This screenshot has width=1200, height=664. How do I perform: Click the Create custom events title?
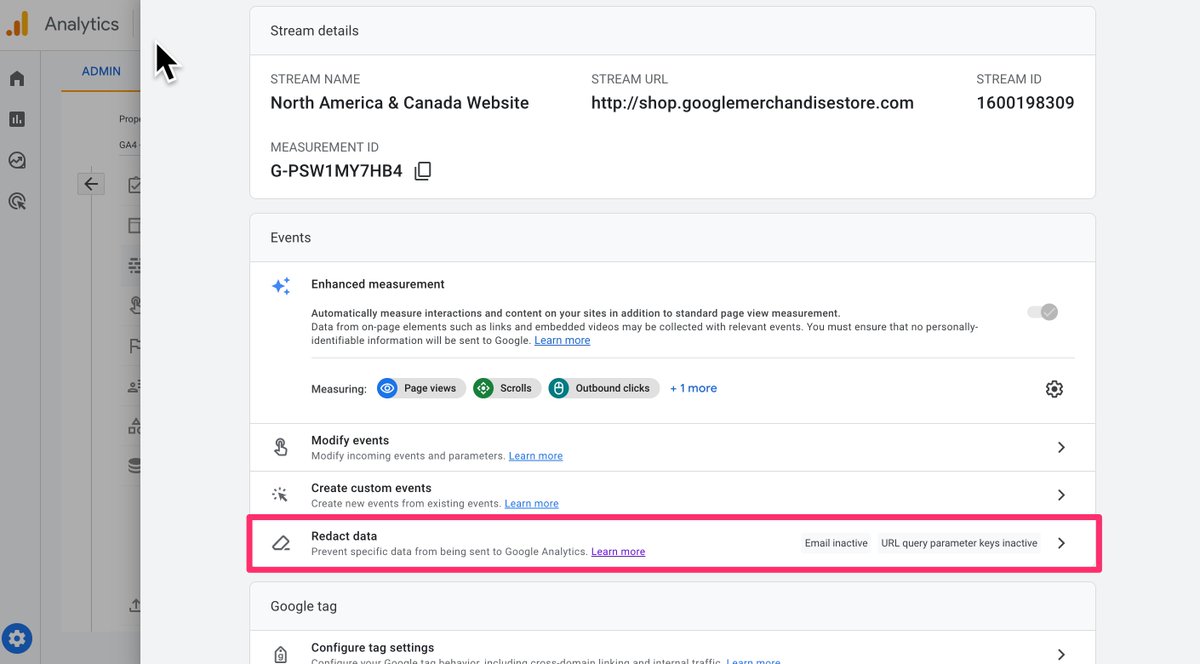[x=371, y=488]
